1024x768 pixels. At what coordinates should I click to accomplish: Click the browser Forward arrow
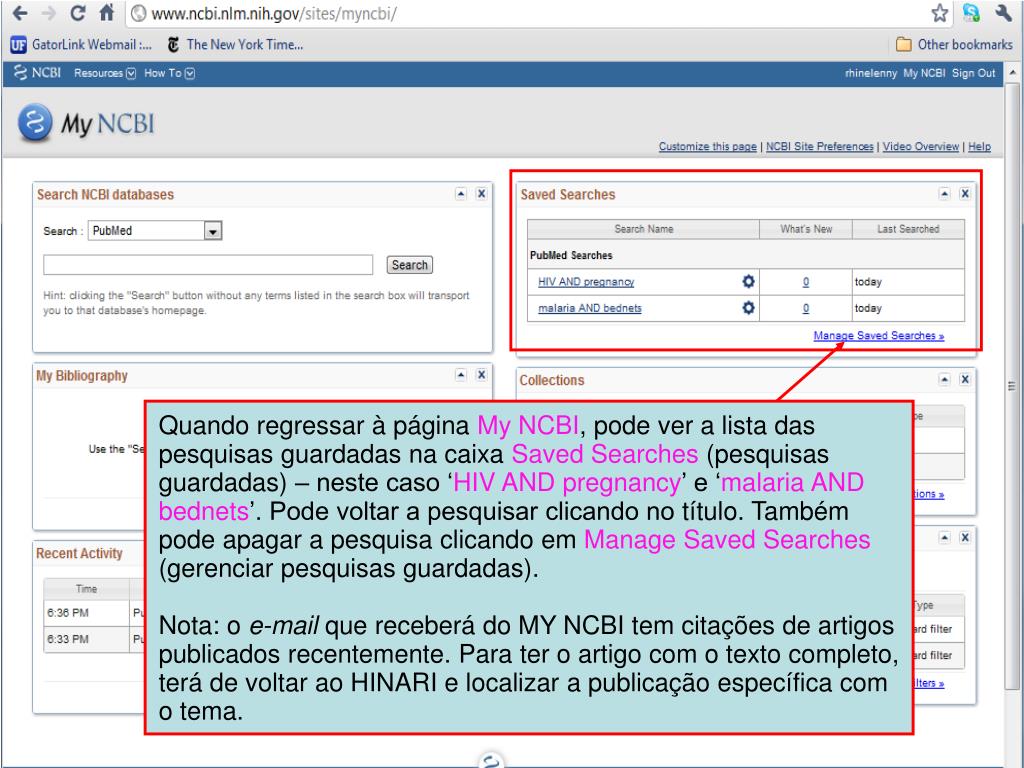pos(48,12)
